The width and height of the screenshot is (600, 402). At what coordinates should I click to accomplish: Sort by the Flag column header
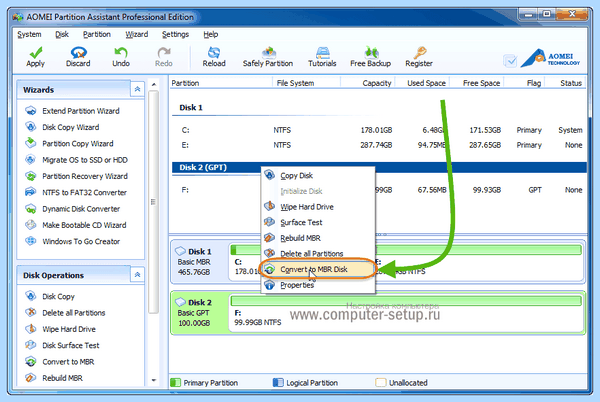pos(524,83)
